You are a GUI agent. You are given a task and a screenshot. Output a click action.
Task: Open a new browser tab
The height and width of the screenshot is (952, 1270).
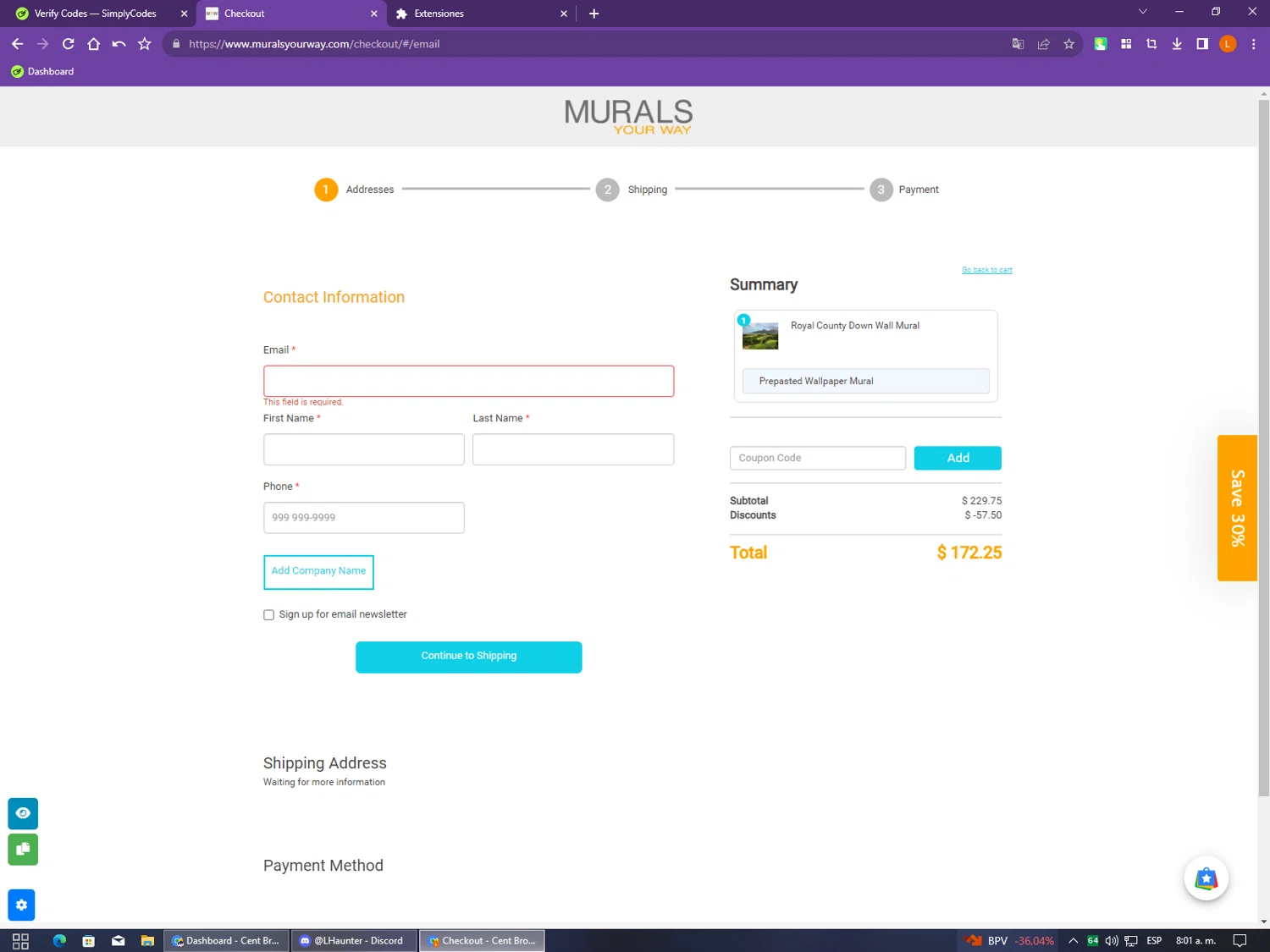click(x=594, y=14)
